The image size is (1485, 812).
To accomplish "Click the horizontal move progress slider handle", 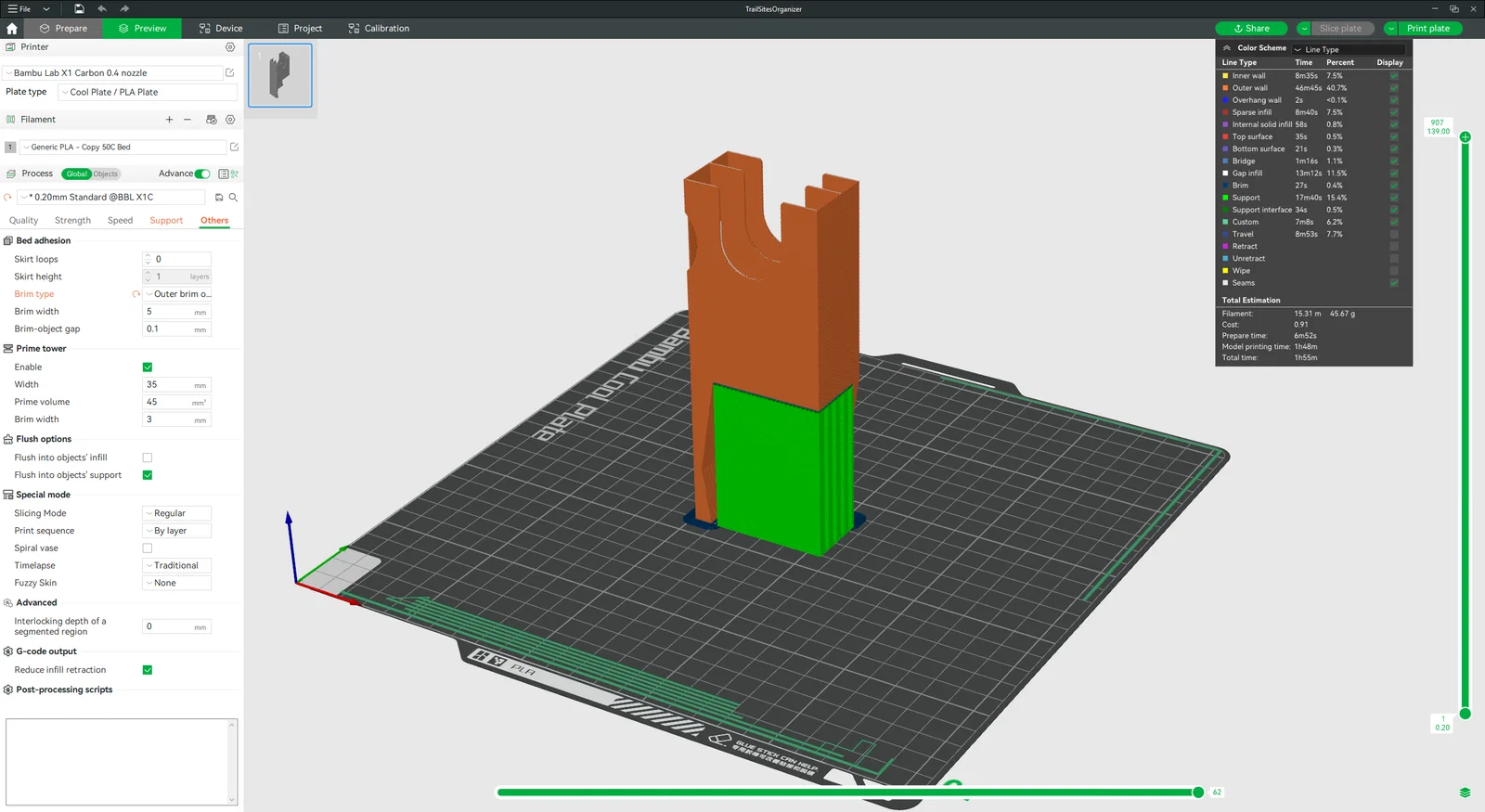I will tap(1198, 793).
